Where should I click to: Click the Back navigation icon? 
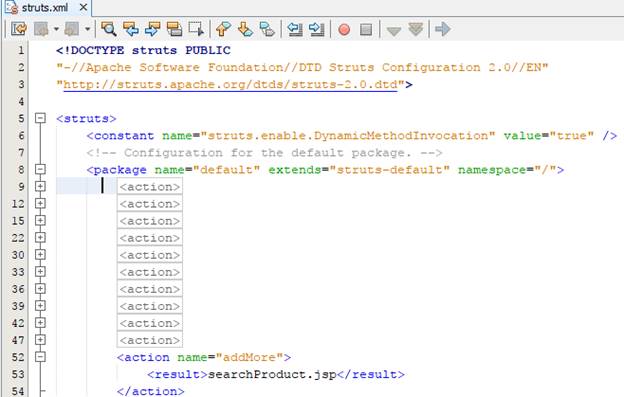coord(41,29)
